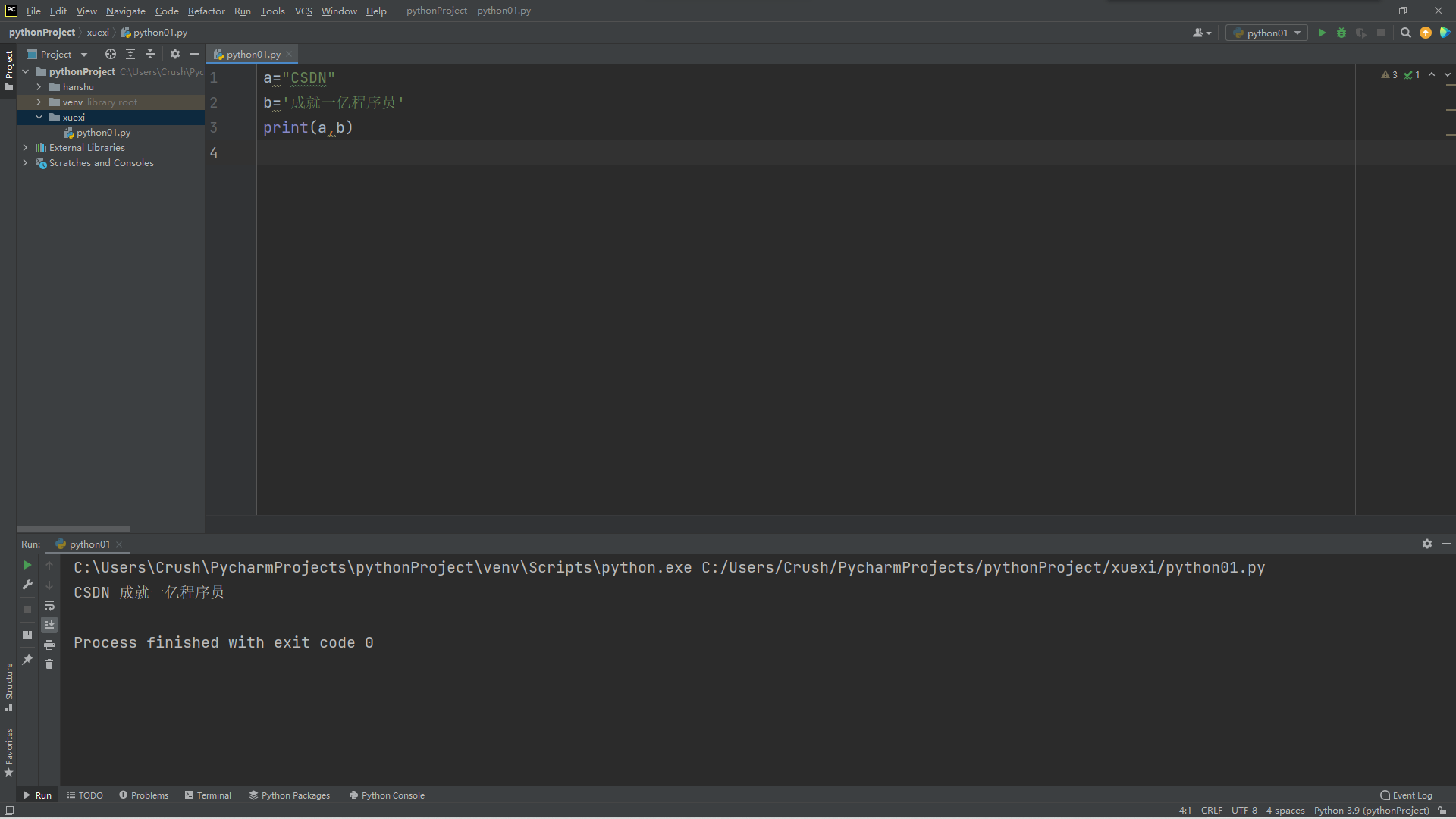The image size is (1456, 819).
Task: Collapse all items in Project panel
Action: pos(150,54)
